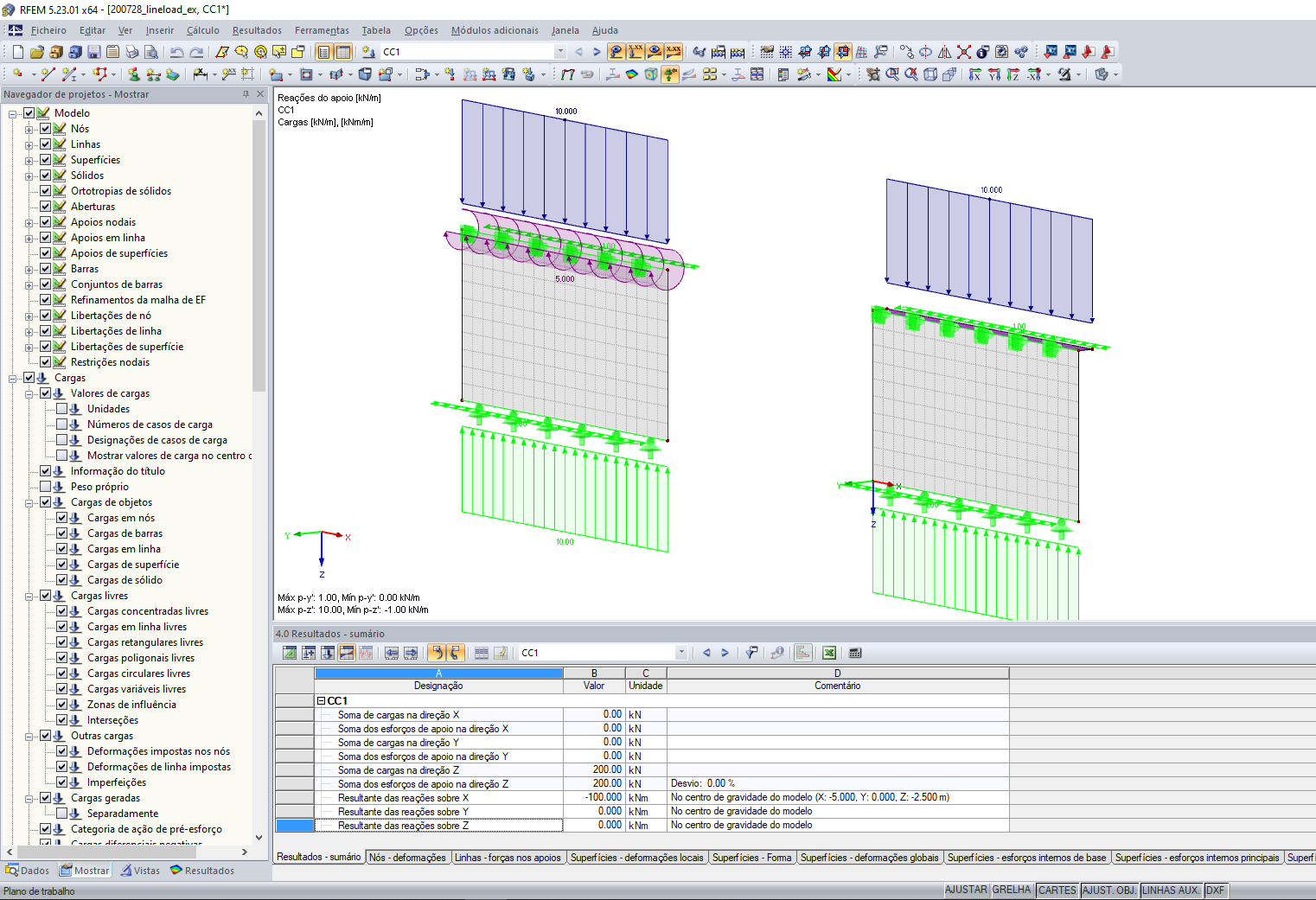This screenshot has height=900, width=1316.
Task: Select the Designação column A header
Action: pos(438,673)
